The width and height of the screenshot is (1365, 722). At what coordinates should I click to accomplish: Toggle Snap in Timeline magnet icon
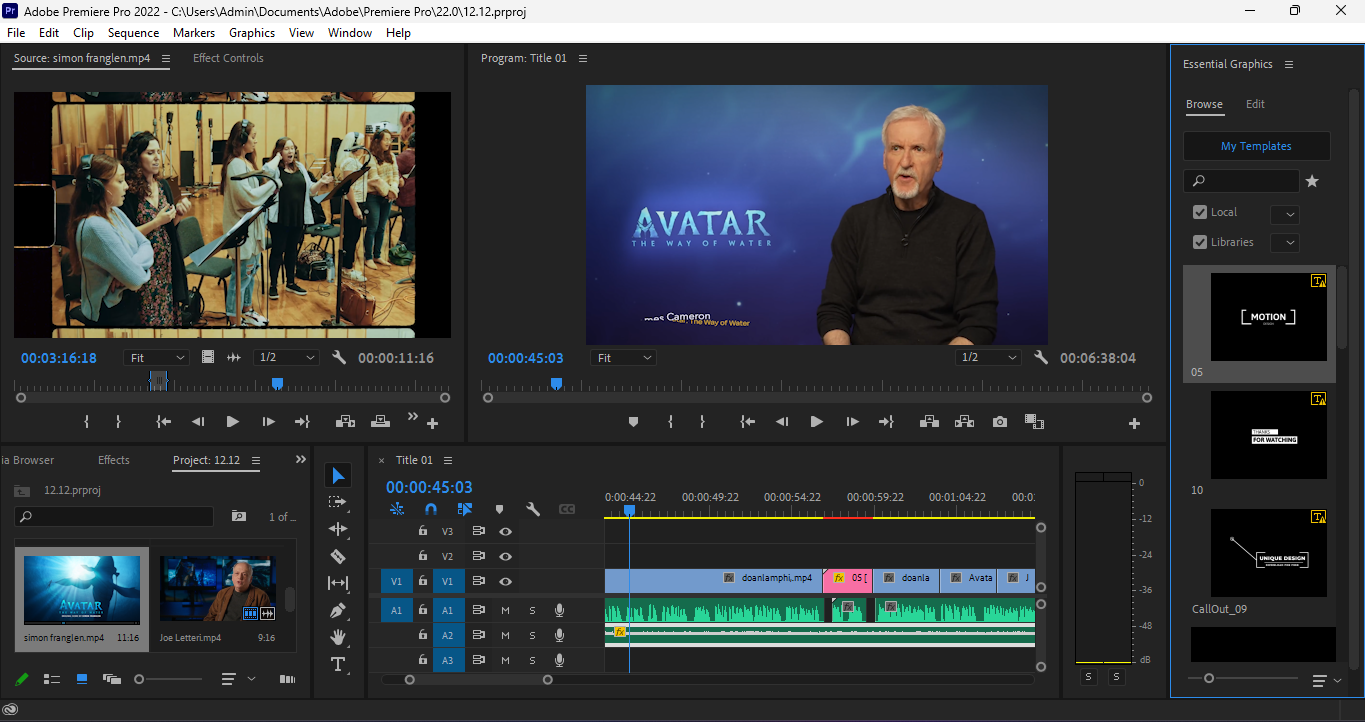click(x=431, y=509)
